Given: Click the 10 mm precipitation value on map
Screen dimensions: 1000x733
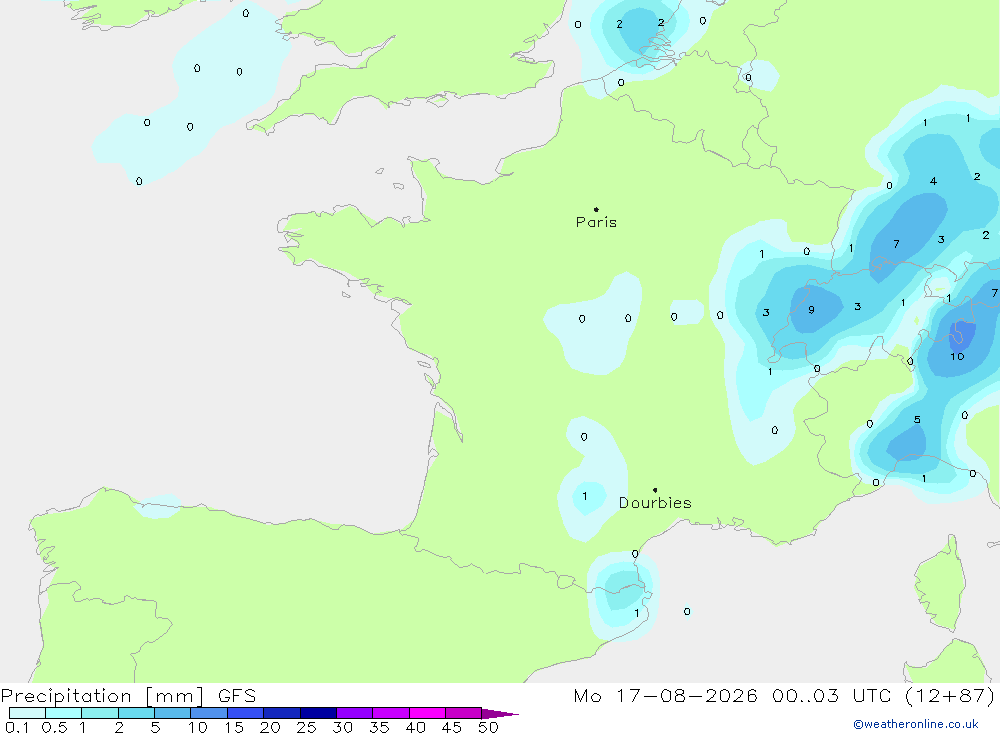Looking at the screenshot, I should (x=957, y=357).
